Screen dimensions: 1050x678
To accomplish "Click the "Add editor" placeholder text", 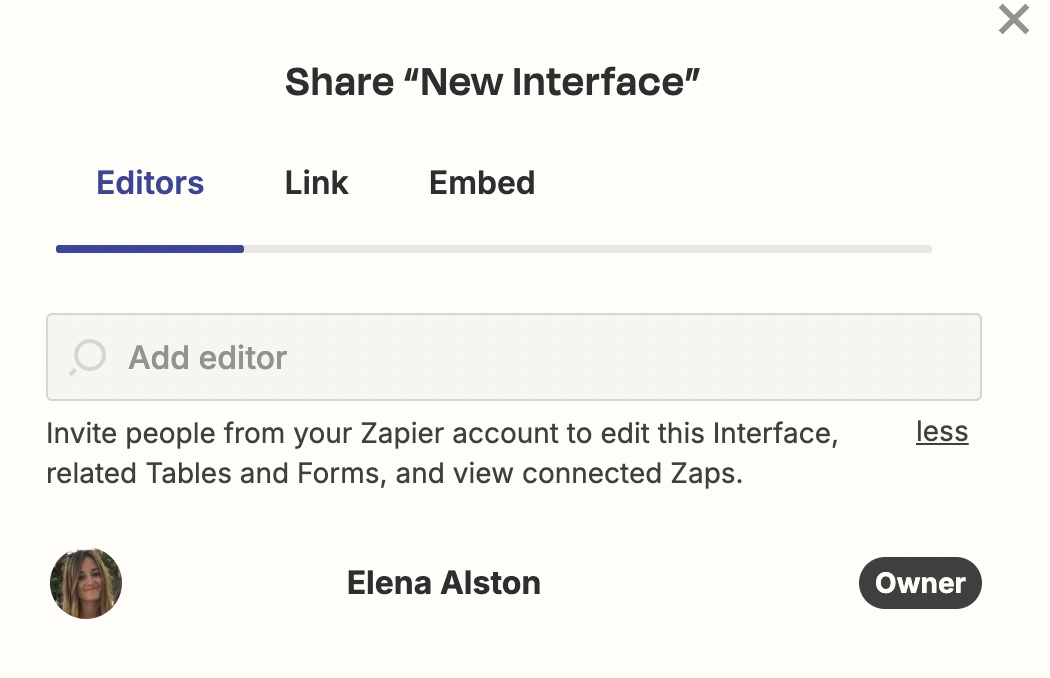I will click(x=208, y=357).
